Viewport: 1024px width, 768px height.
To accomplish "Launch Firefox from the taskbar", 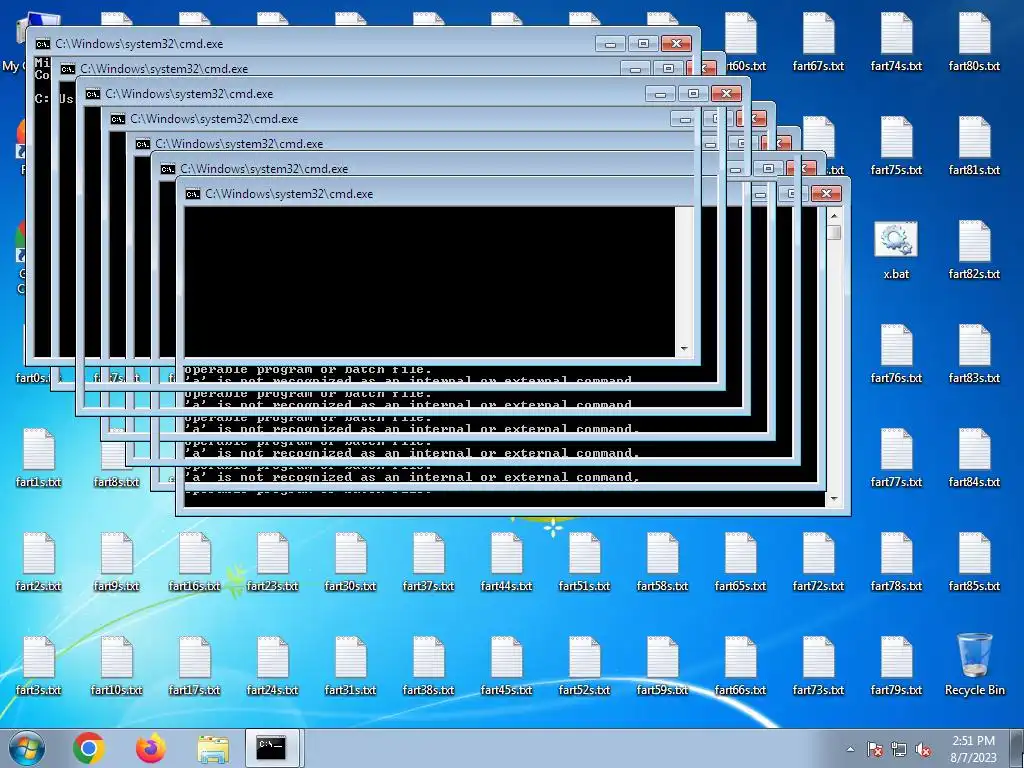I will pyautogui.click(x=151, y=748).
